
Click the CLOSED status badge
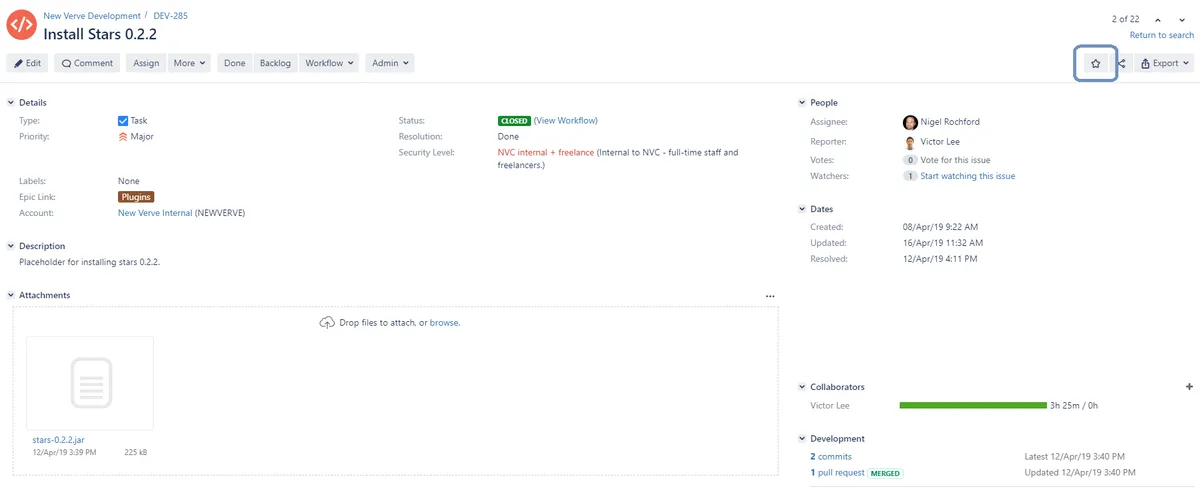coord(514,121)
